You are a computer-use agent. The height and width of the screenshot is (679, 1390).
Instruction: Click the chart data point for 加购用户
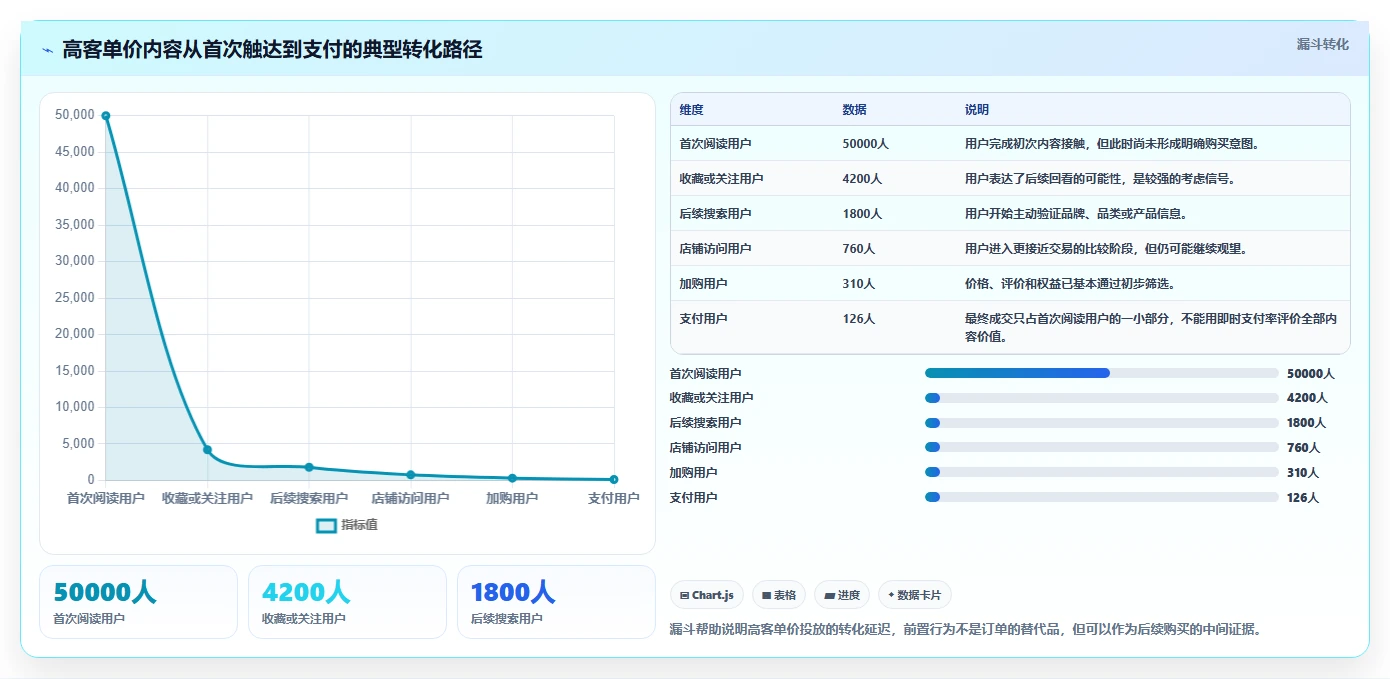(512, 478)
